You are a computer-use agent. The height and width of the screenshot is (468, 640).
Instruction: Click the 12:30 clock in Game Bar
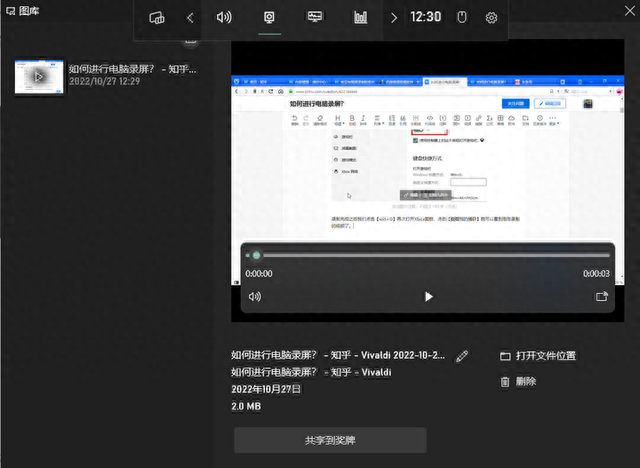[x=425, y=17]
